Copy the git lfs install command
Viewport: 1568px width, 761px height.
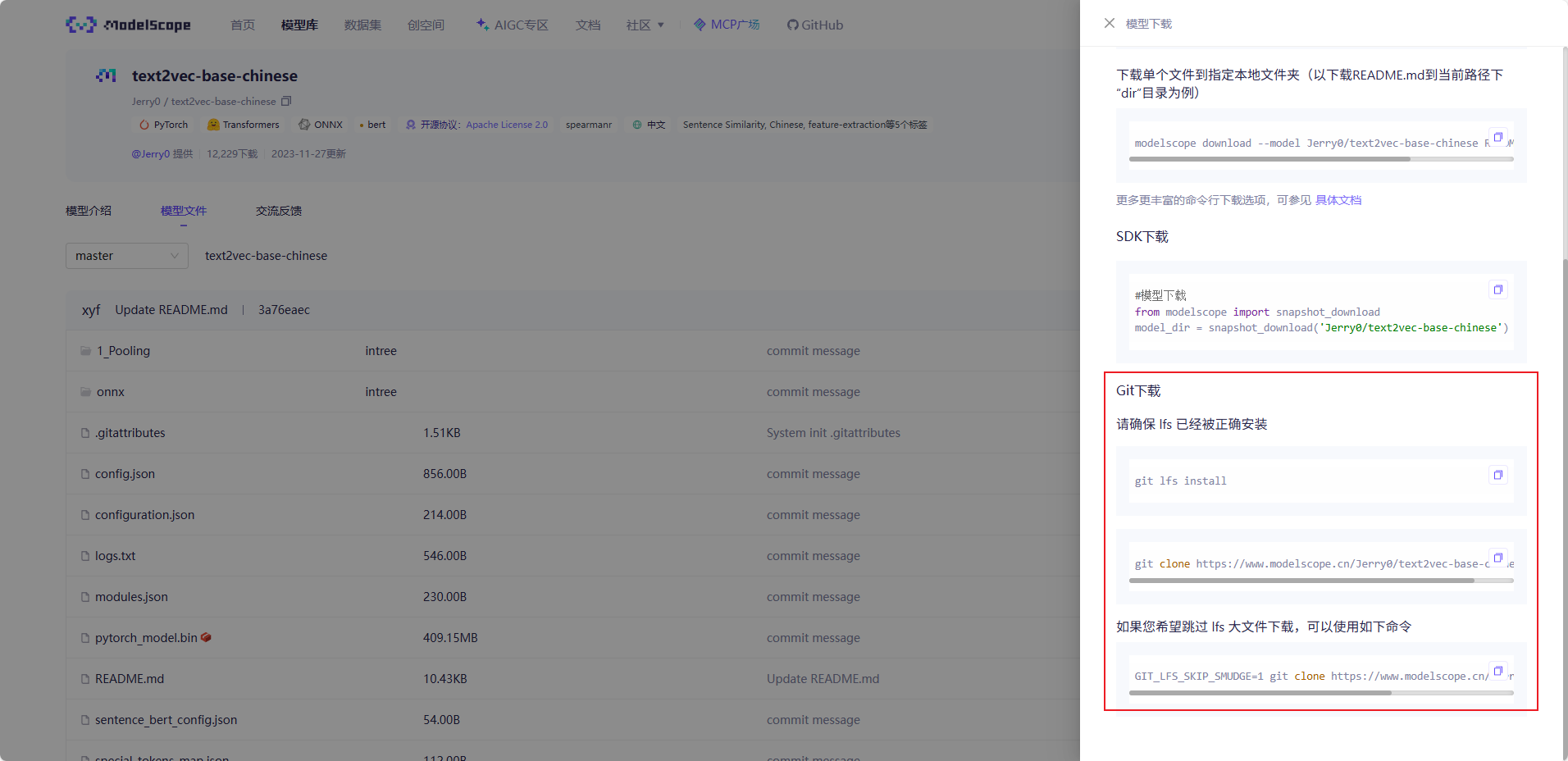[1497, 475]
